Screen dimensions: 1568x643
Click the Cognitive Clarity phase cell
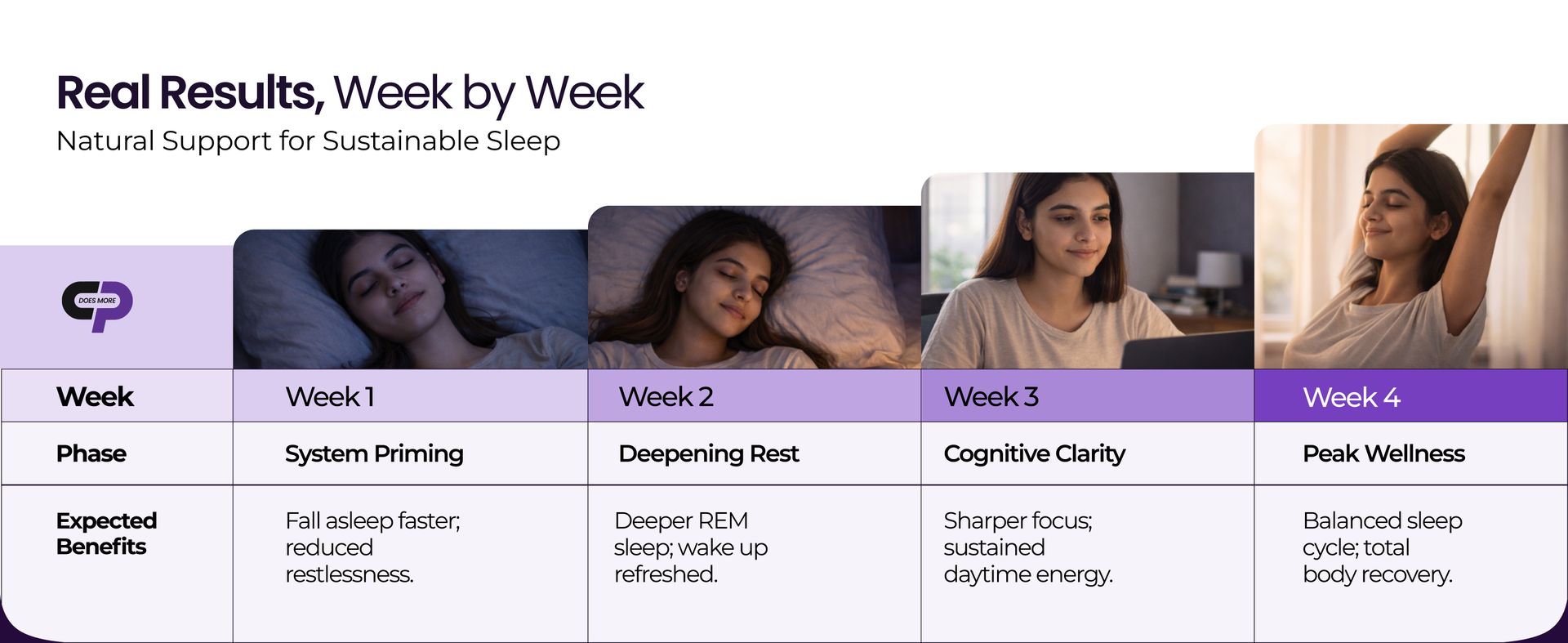tap(1088, 453)
